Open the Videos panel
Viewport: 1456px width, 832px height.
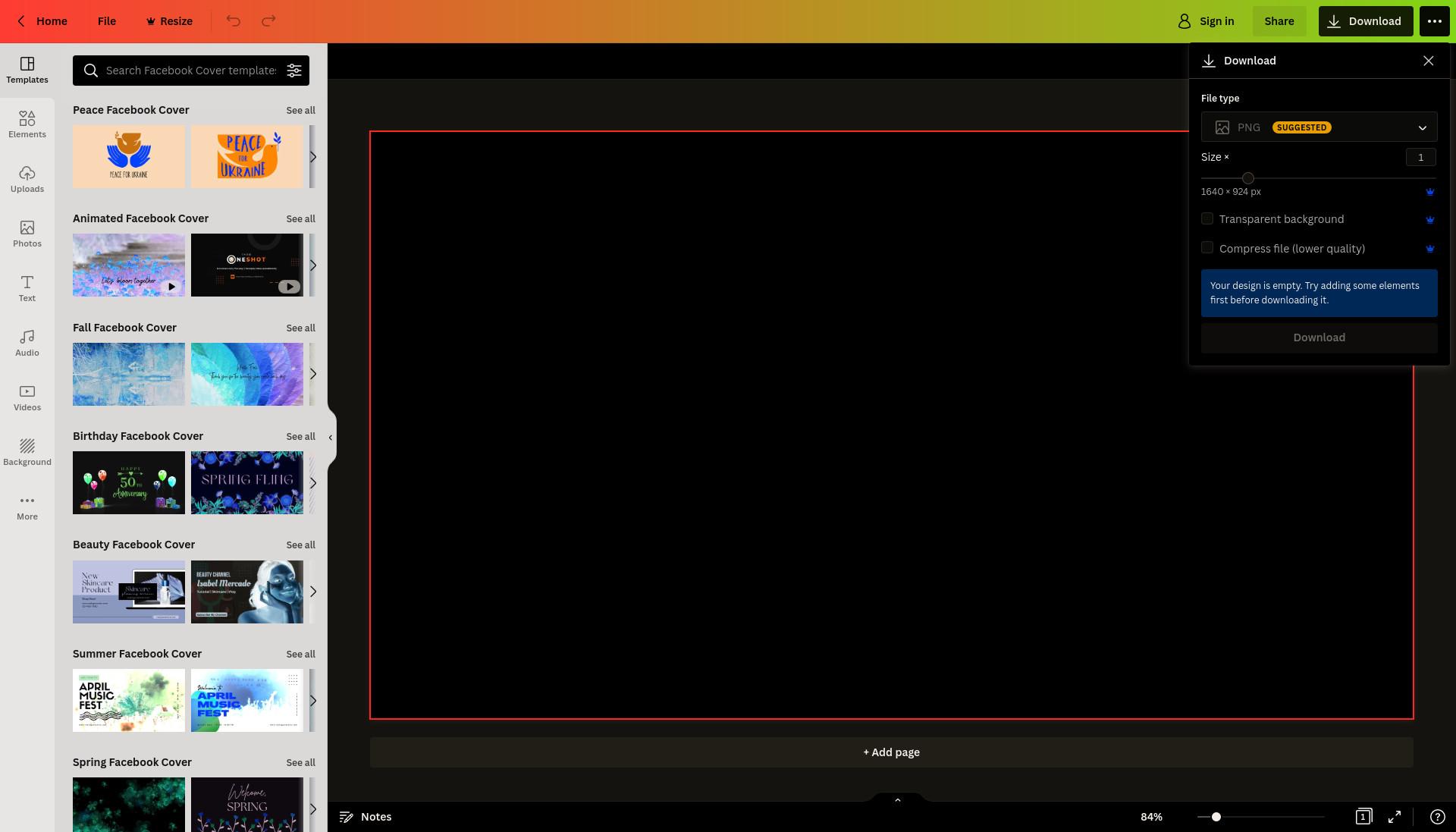[27, 398]
